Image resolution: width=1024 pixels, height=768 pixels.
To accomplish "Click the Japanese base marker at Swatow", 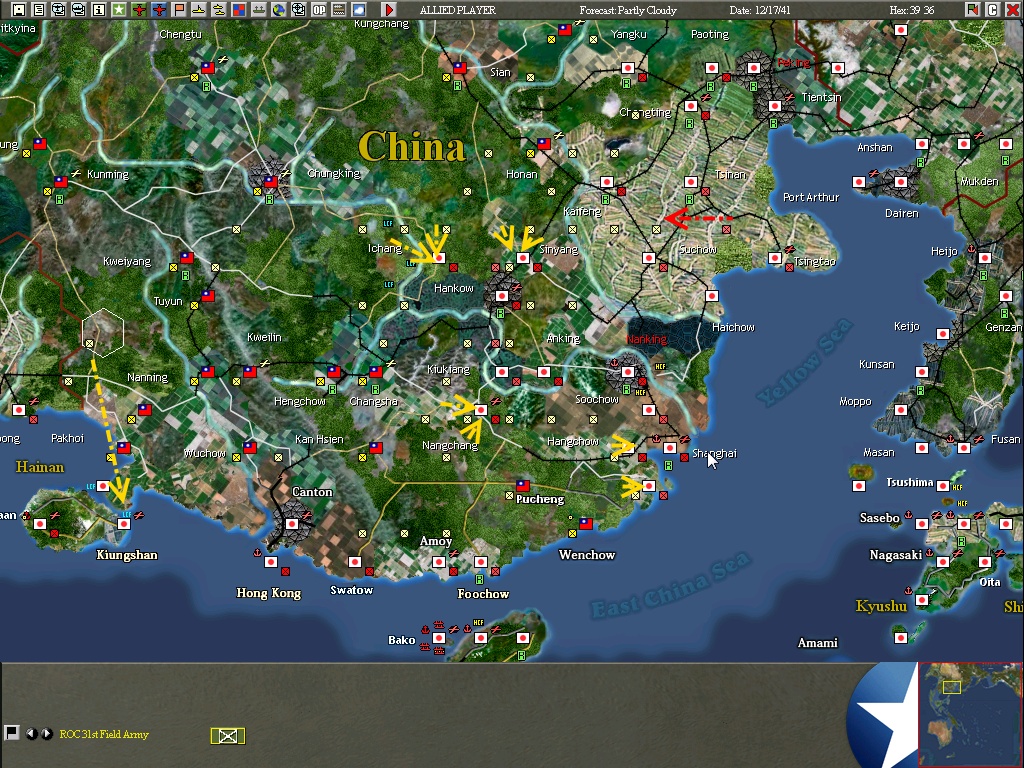I will pyautogui.click(x=355, y=562).
